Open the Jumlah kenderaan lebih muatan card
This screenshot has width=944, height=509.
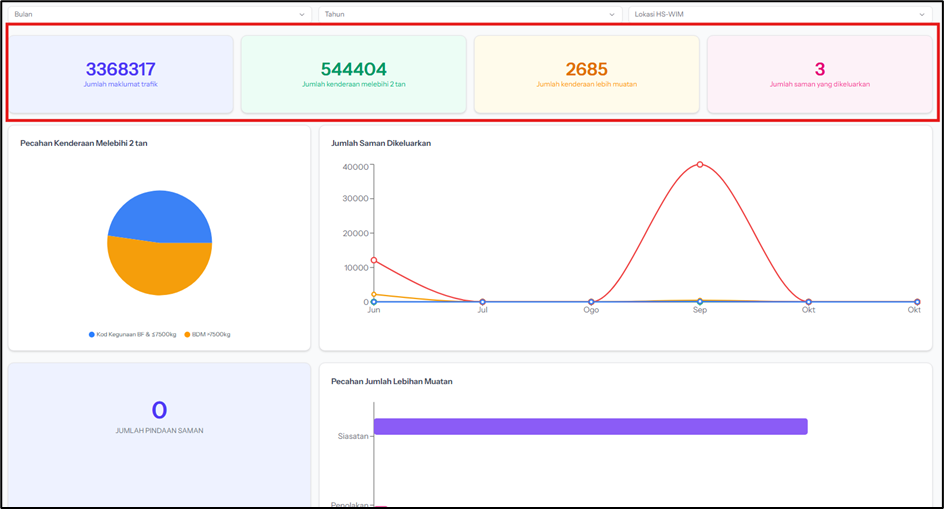tap(586, 75)
